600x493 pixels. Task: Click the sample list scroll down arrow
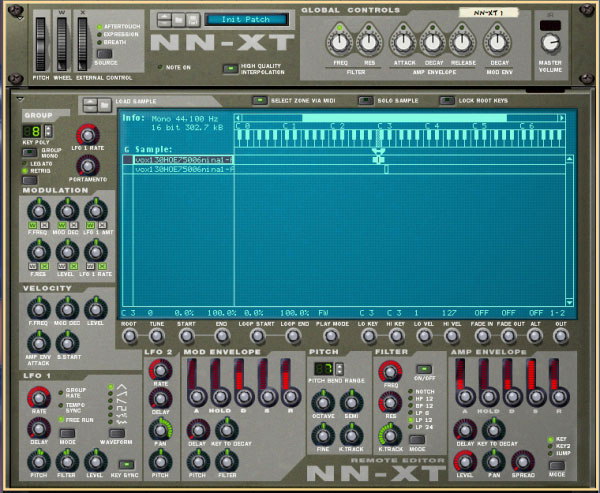569,302
